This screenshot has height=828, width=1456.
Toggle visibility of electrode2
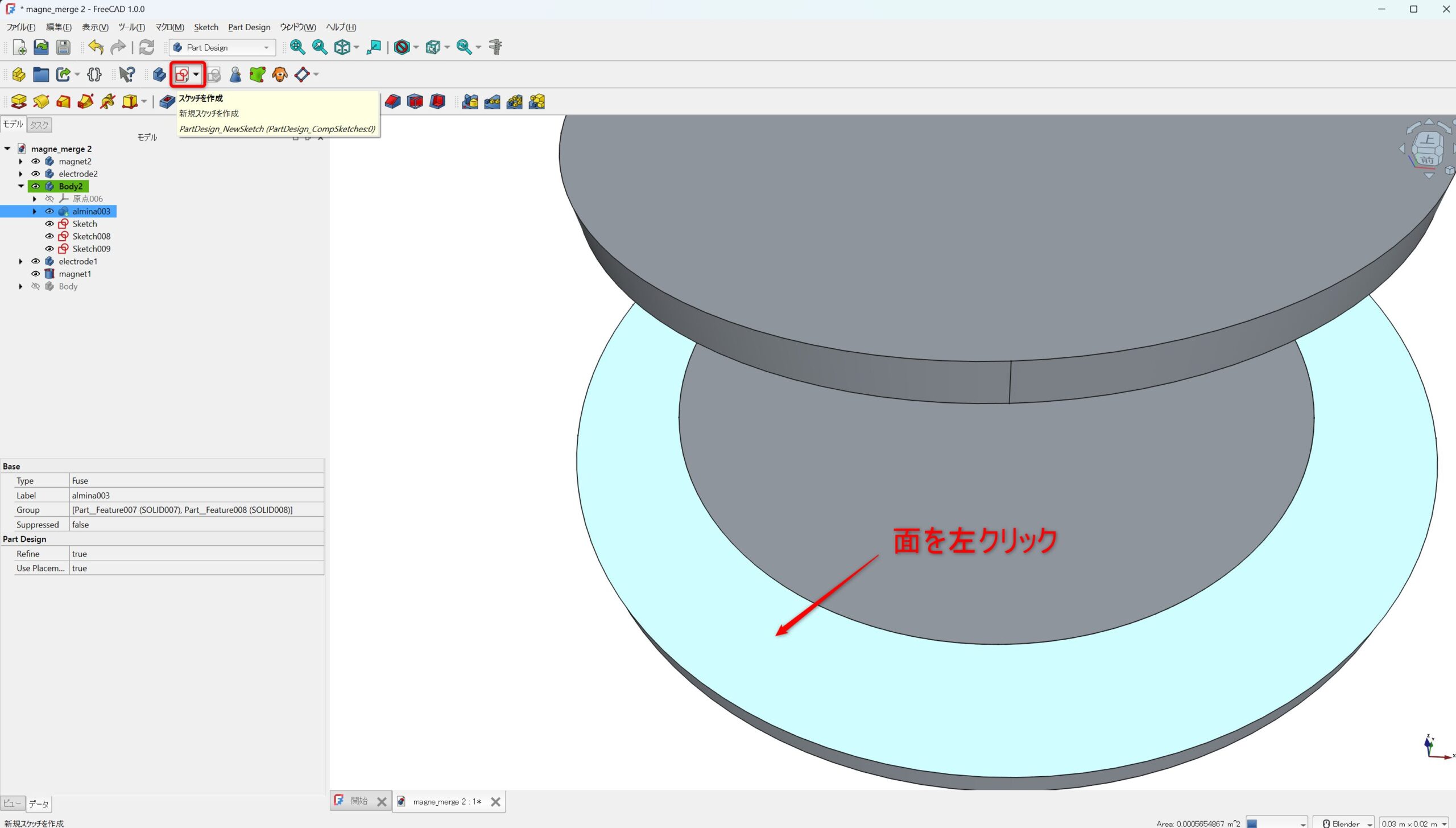coord(35,174)
